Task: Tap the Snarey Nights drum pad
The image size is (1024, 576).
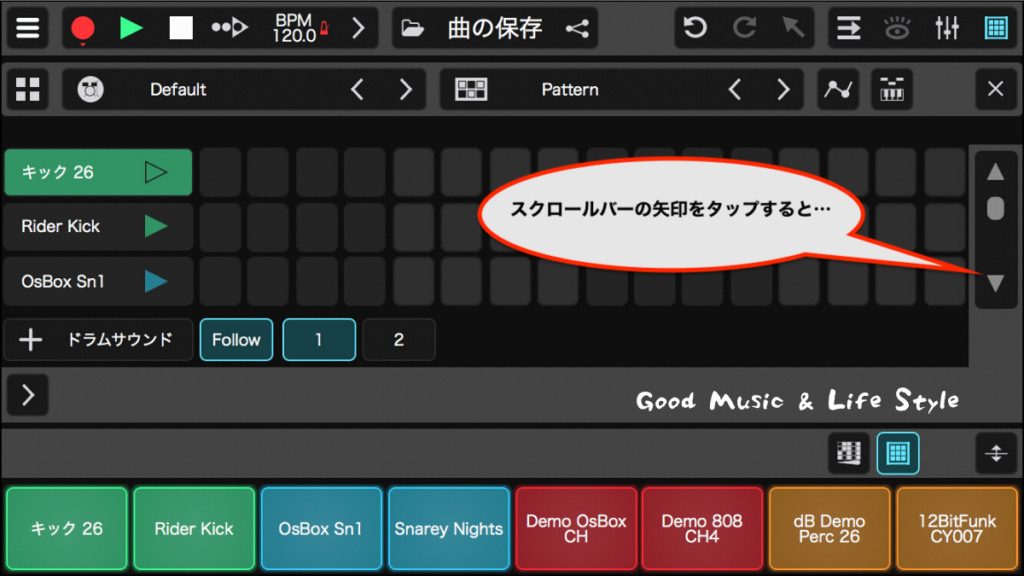Action: [x=448, y=528]
